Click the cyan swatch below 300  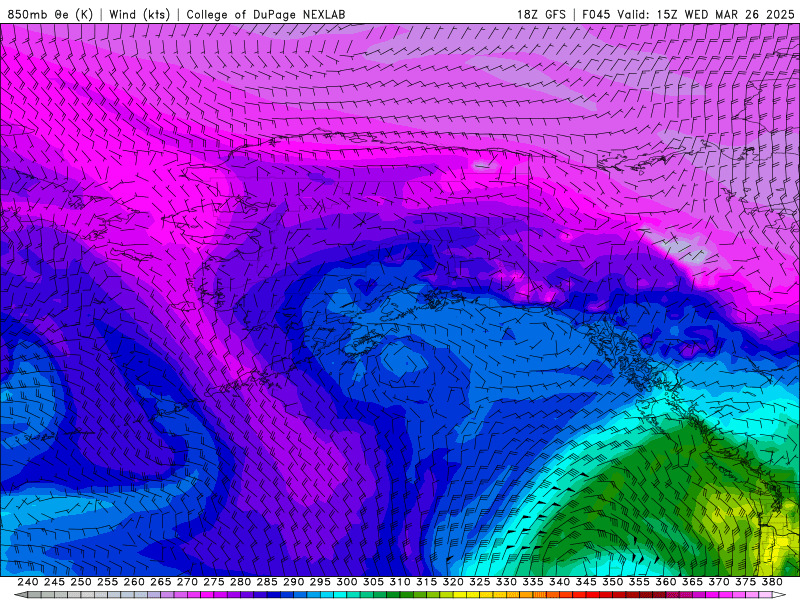click(x=340, y=595)
